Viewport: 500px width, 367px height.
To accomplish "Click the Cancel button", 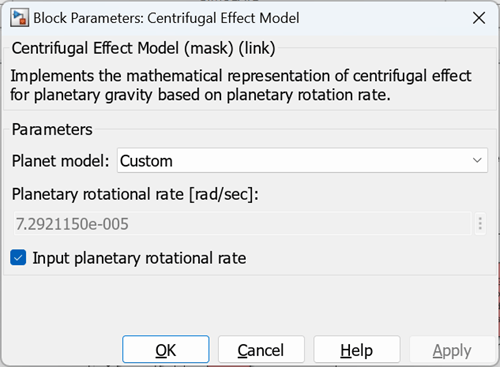I will 261,349.
